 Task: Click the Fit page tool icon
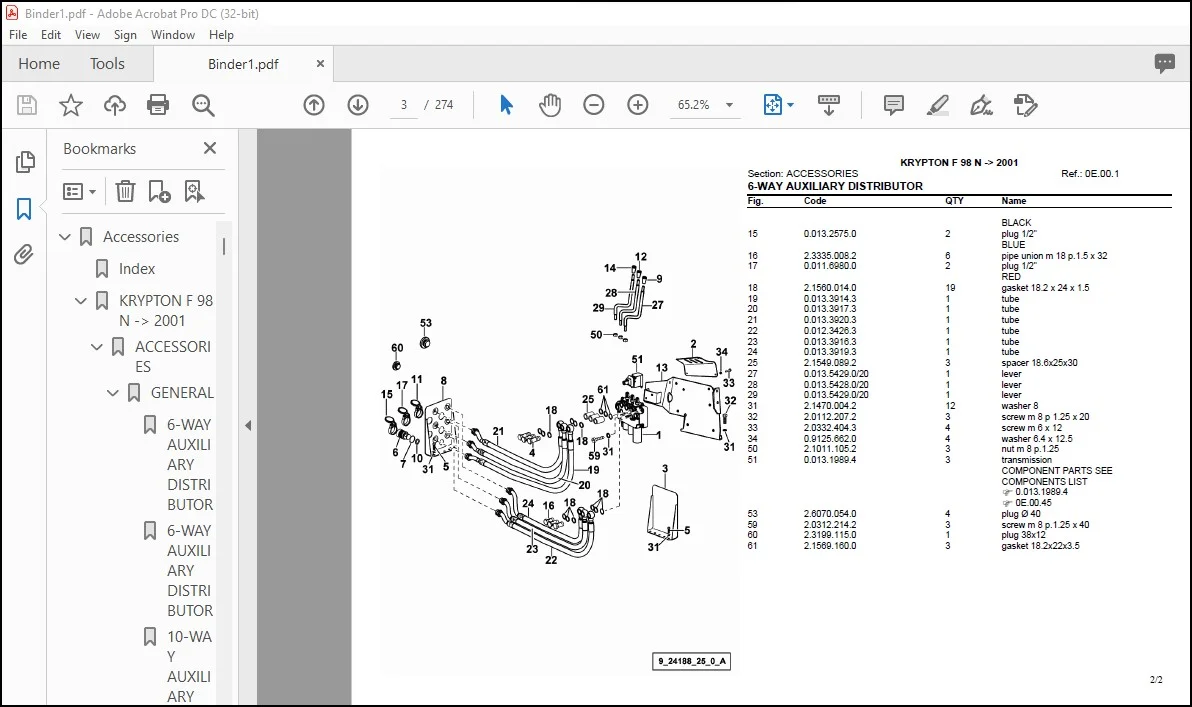click(772, 105)
